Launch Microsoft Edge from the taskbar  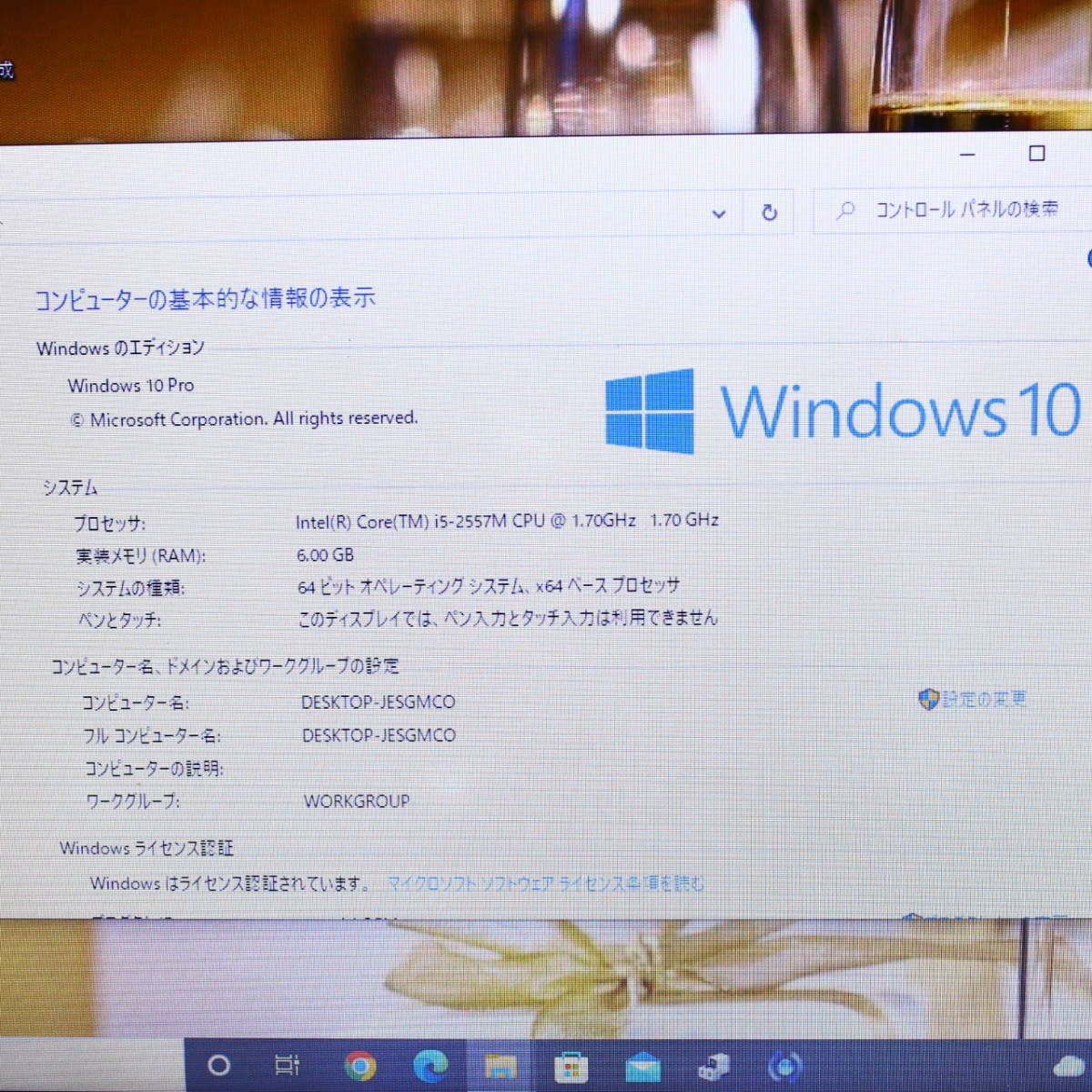click(430, 1065)
